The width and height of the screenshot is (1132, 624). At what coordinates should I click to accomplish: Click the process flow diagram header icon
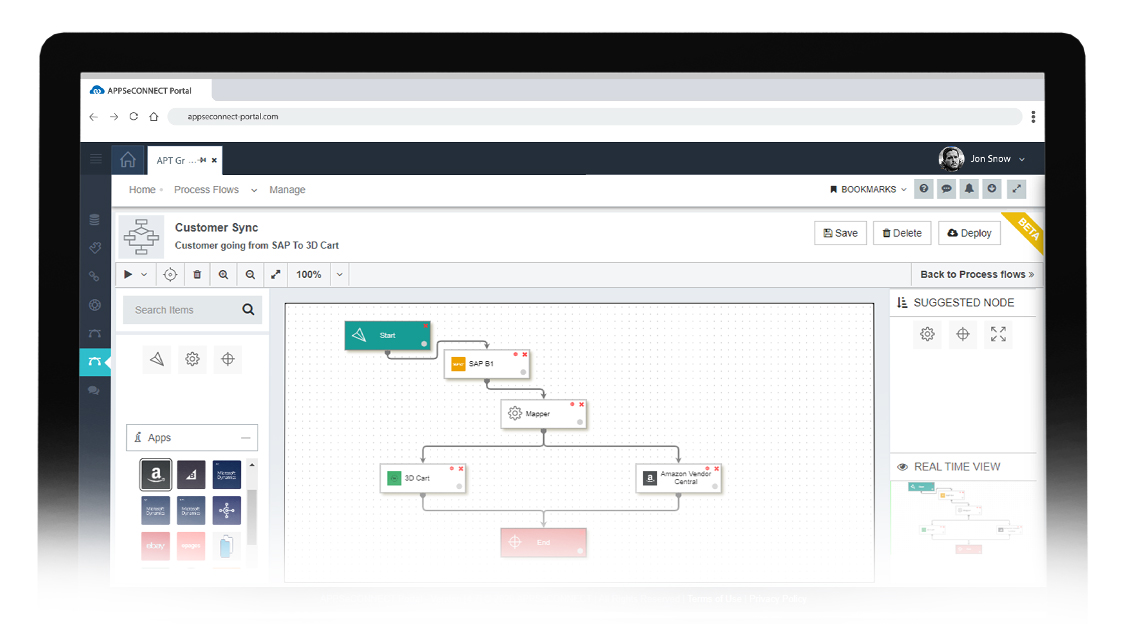[x=142, y=236]
